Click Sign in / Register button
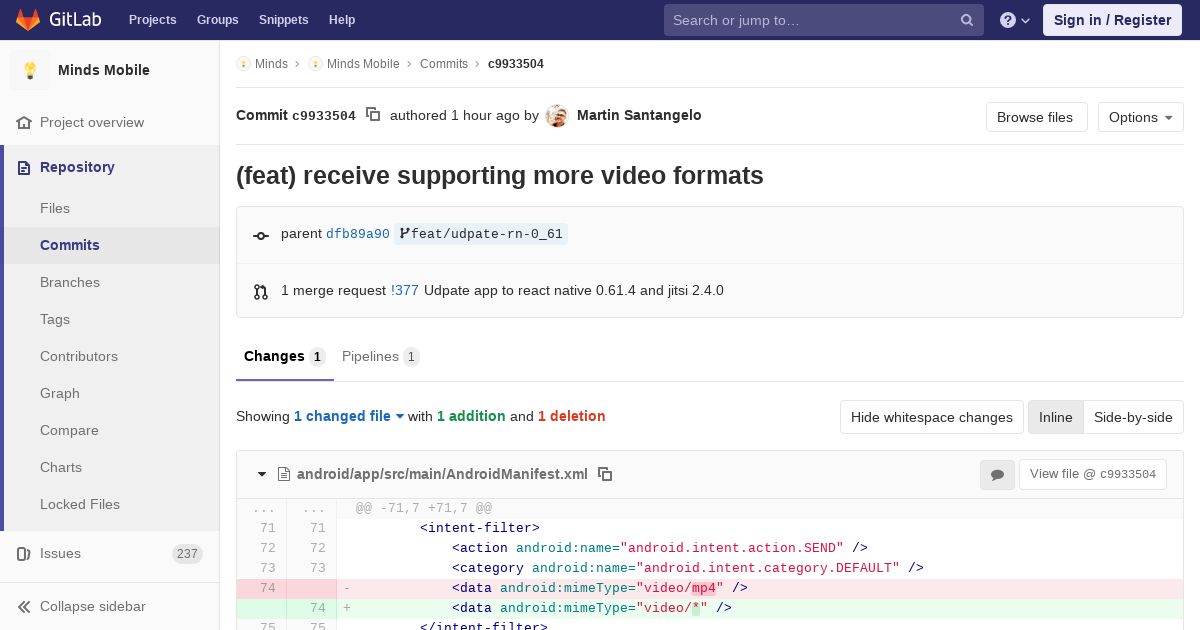Screen dimensions: 1200x630 1112,20
